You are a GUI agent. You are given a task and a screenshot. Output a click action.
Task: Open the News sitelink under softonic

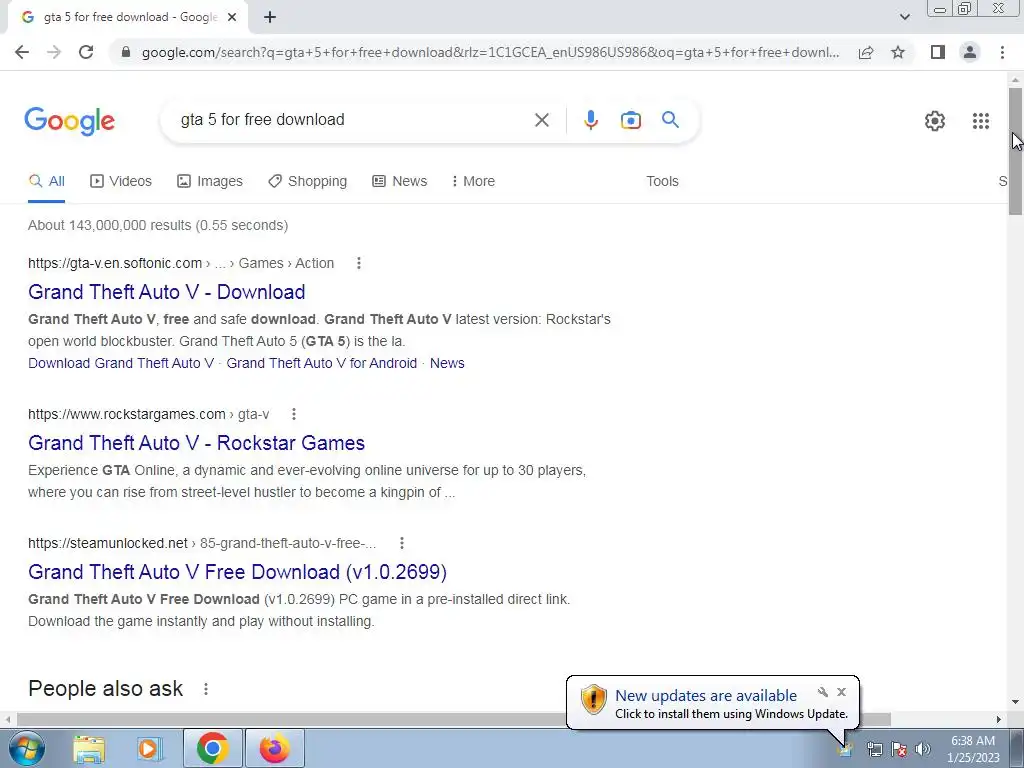coord(447,363)
